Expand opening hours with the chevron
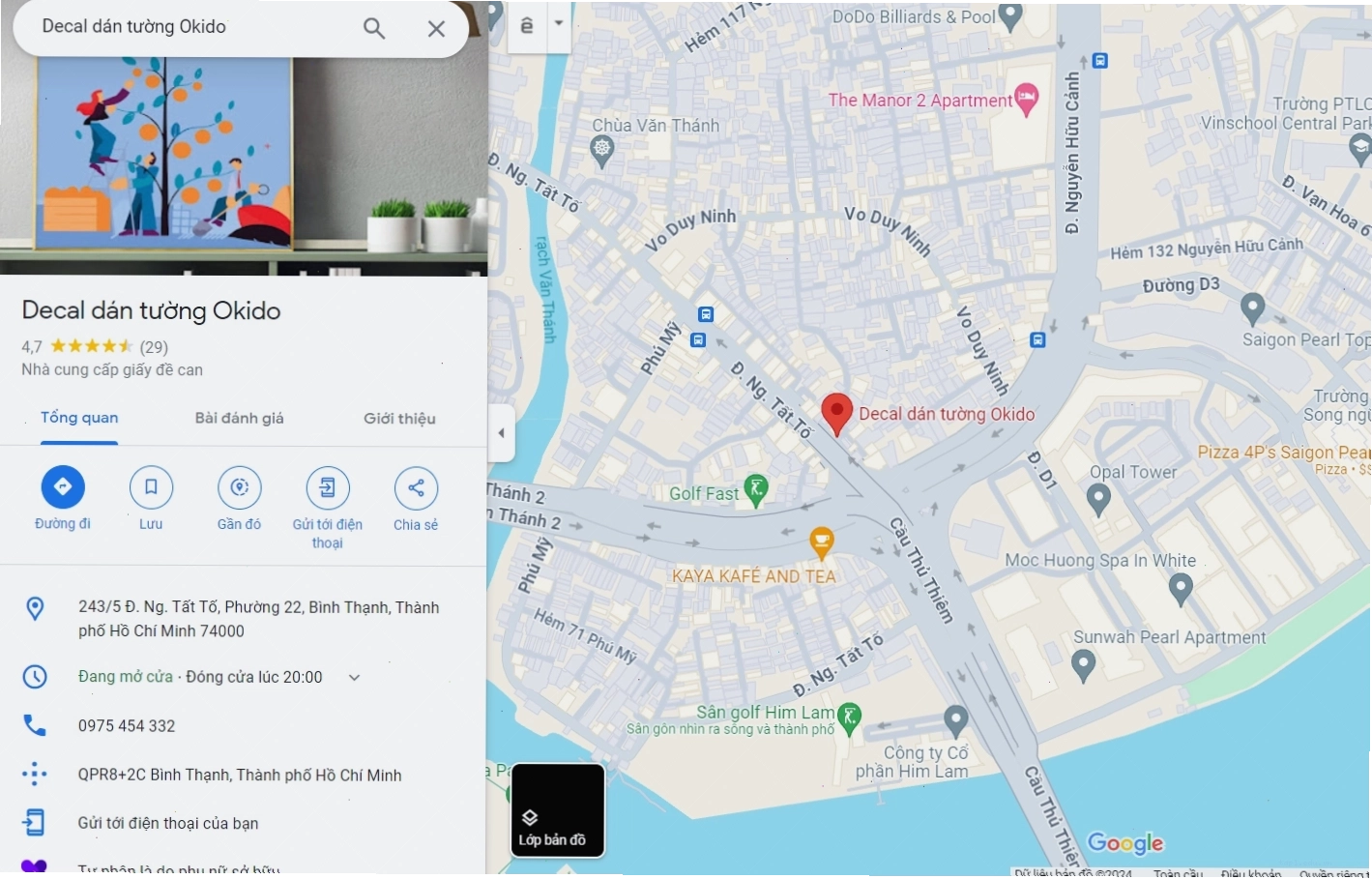This screenshot has height=879, width=1372. pyautogui.click(x=354, y=677)
